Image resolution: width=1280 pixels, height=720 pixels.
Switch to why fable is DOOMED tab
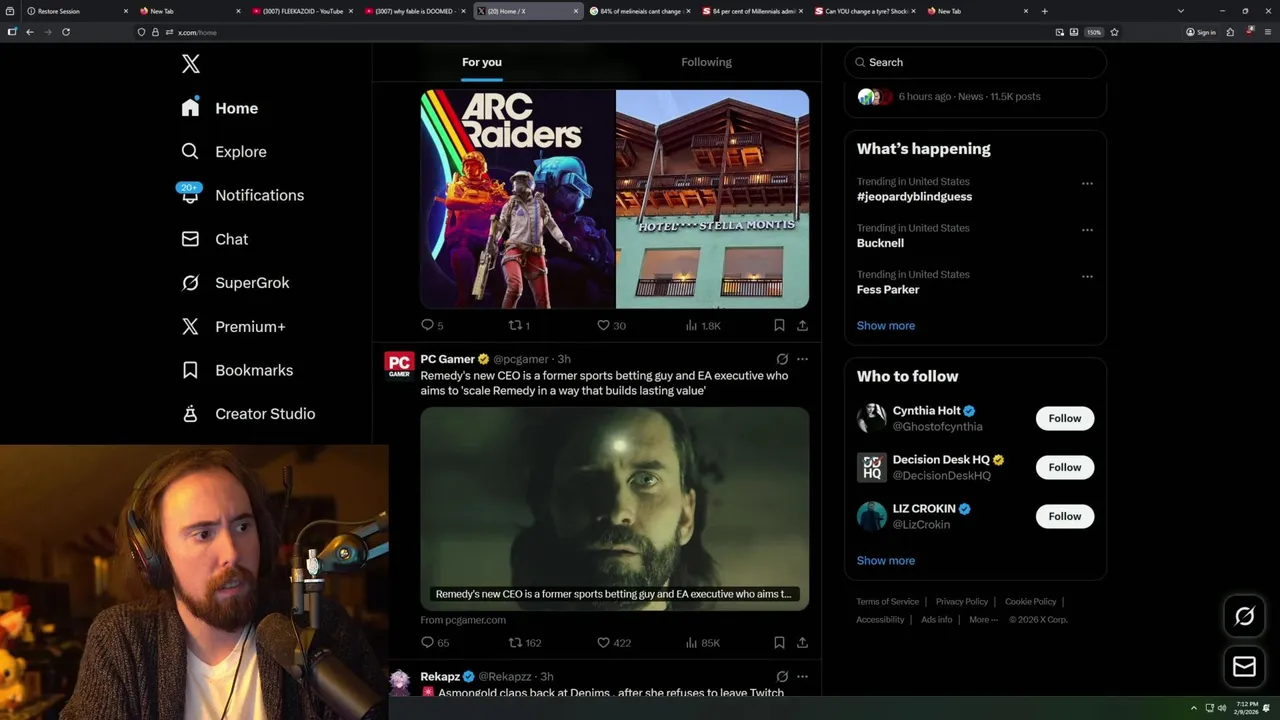[414, 11]
